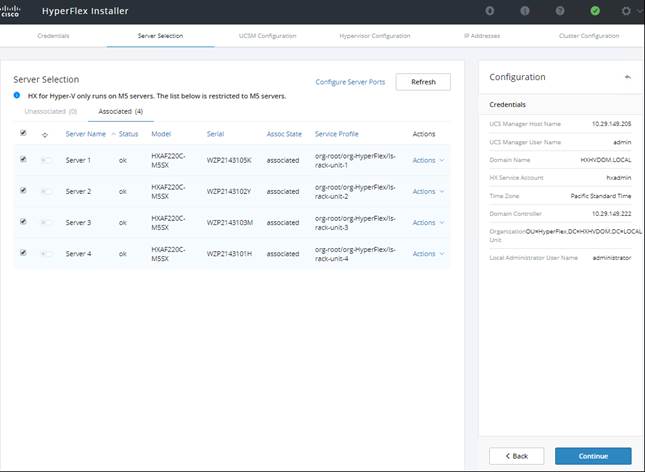Open the Cluster Configuration step tab
Screen dimensions: 645x472
click(589, 36)
